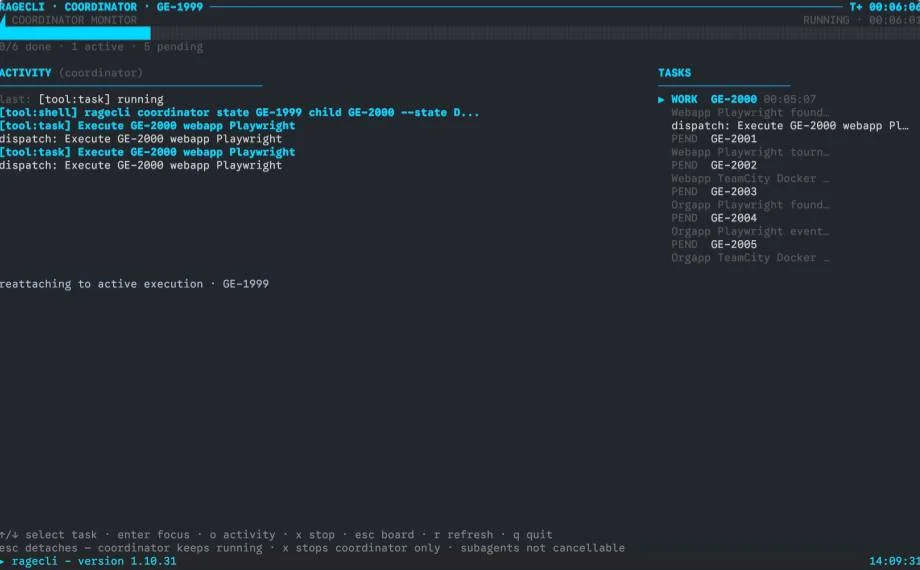The width and height of the screenshot is (920, 570).
Task: Click 'subagents not cancellable' footer note
Action: tap(543, 548)
